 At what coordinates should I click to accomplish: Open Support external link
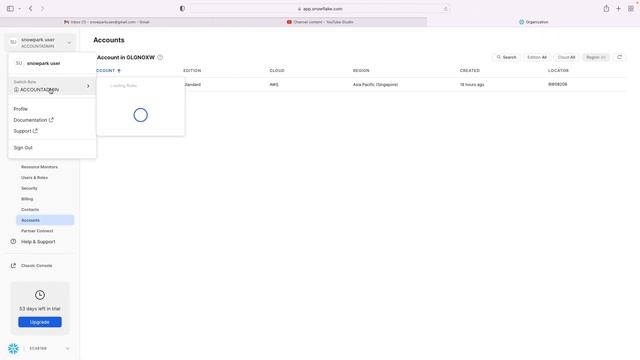[25, 131]
